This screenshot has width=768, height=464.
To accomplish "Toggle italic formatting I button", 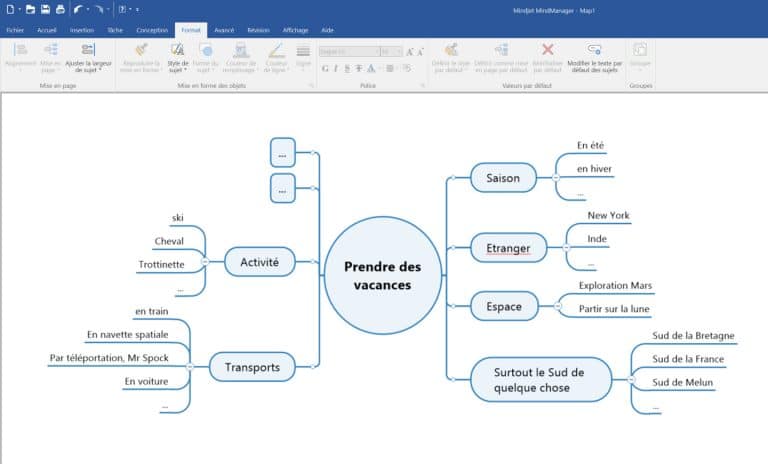I will click(335, 68).
